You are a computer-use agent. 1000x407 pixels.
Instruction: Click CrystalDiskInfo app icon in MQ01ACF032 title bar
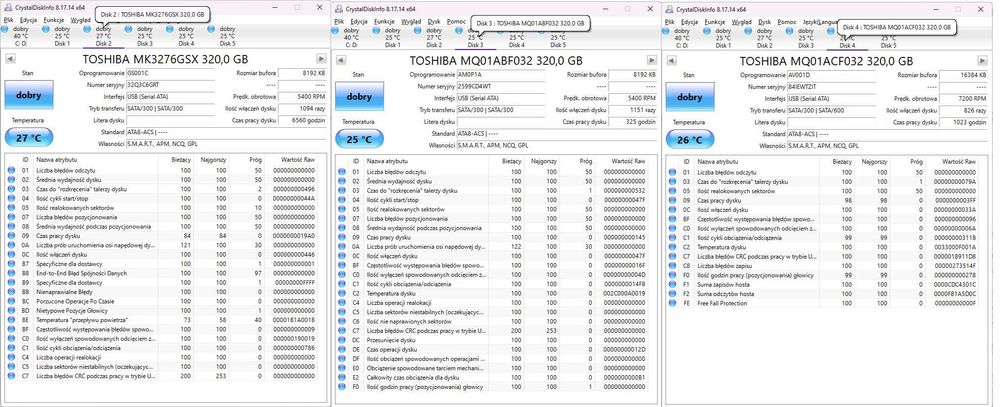(668, 8)
